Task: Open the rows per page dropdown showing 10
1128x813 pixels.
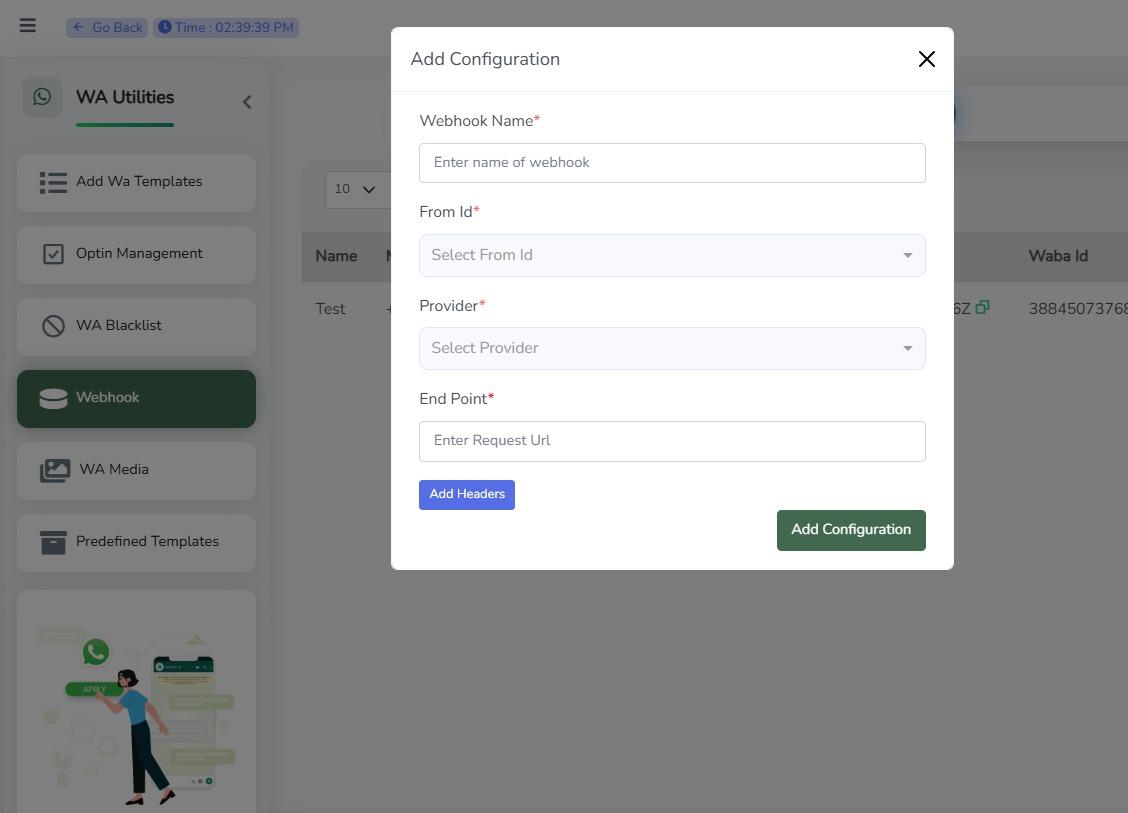Action: point(353,188)
